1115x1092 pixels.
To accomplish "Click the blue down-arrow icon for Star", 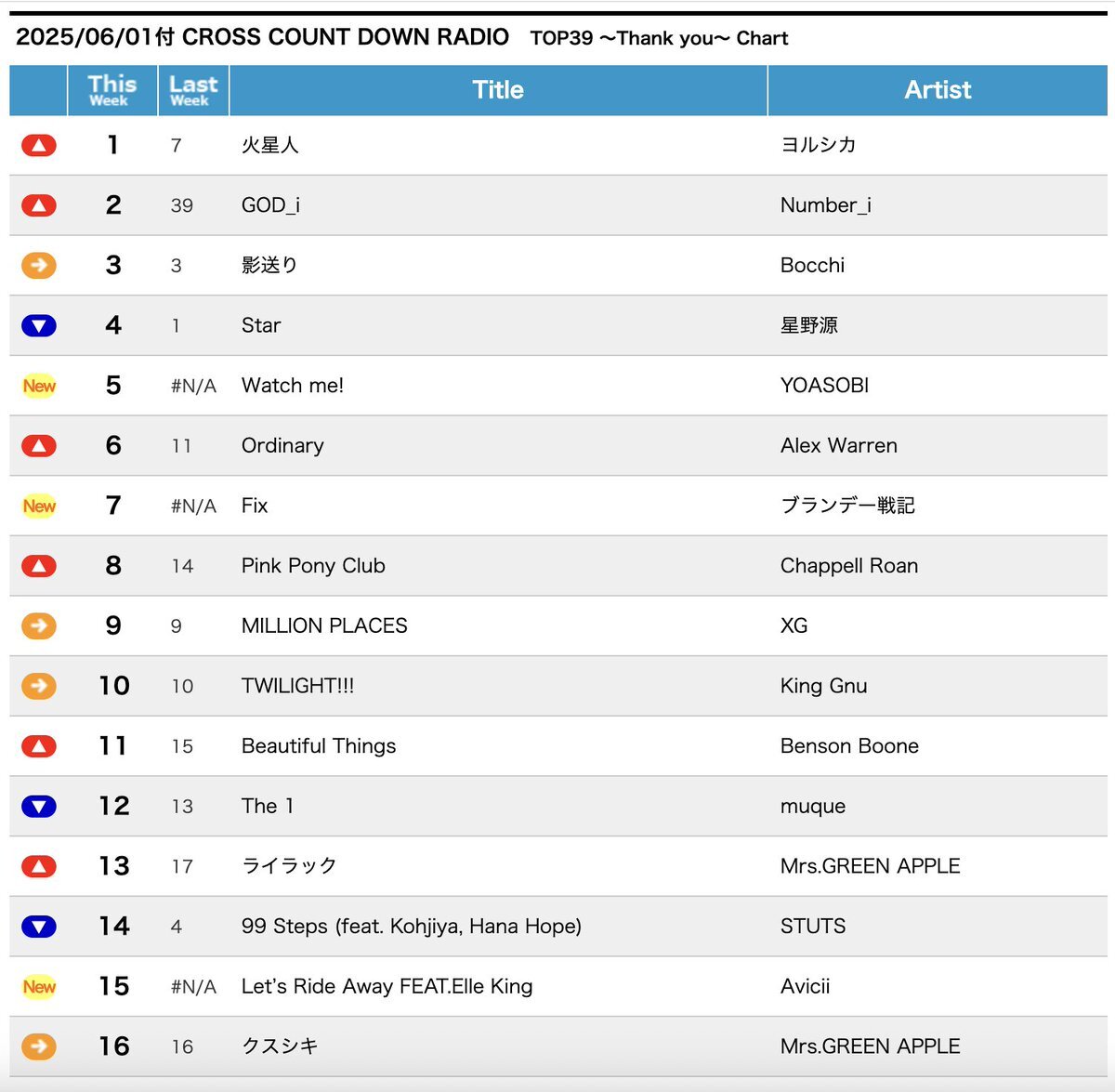I will (39, 325).
